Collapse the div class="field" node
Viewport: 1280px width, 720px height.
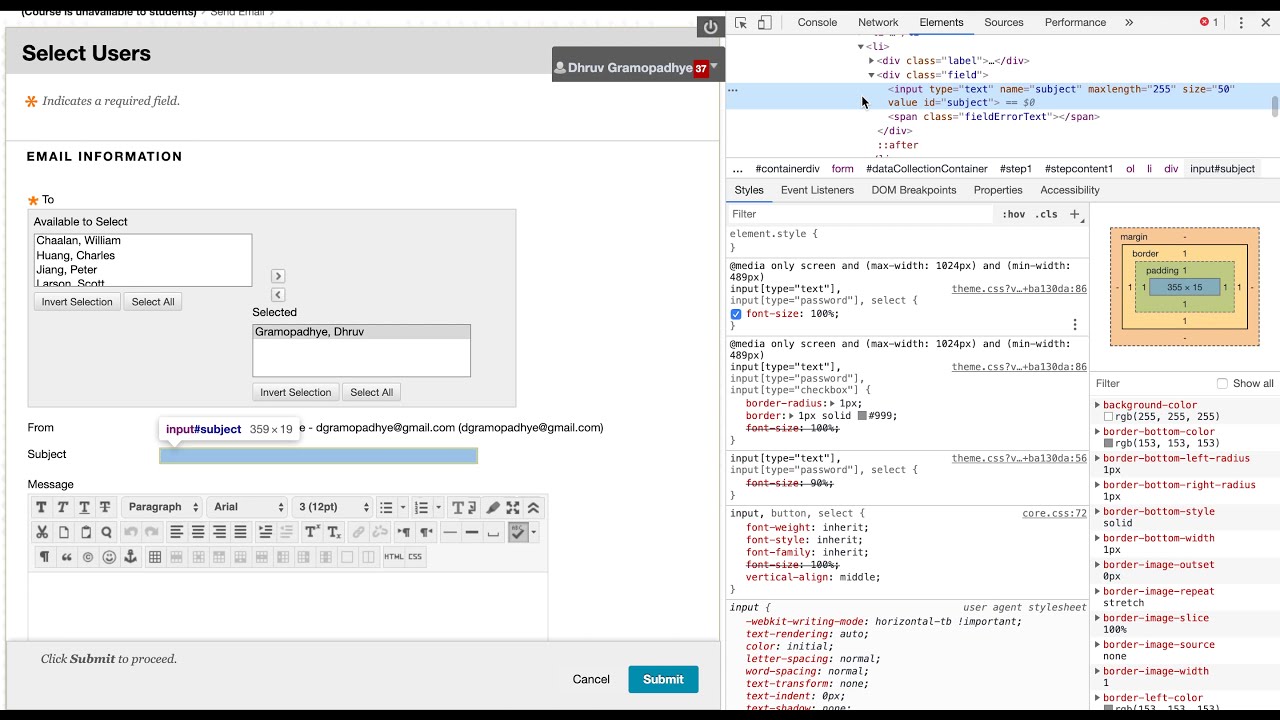point(871,75)
